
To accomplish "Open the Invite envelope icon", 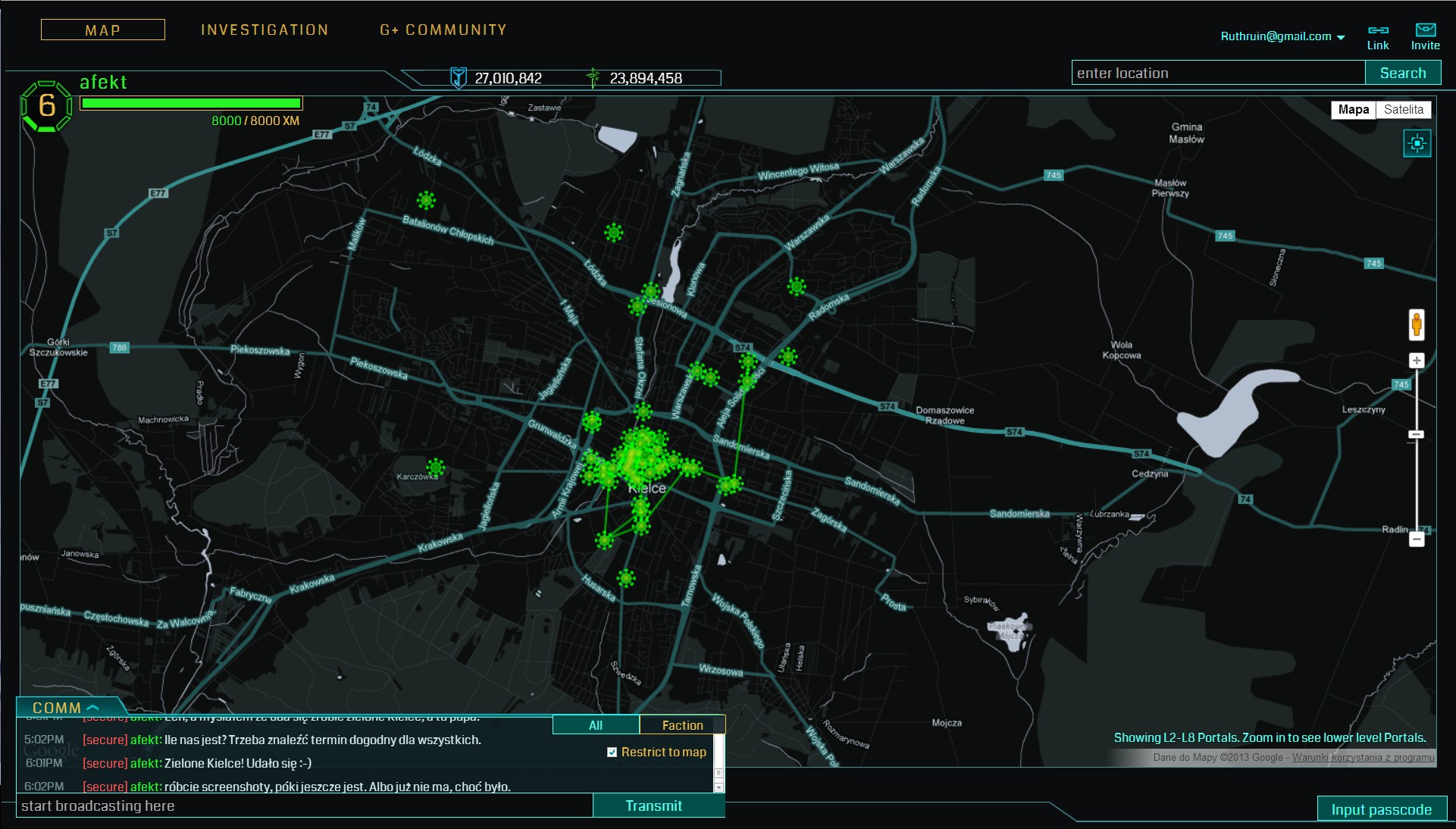I will click(1425, 30).
